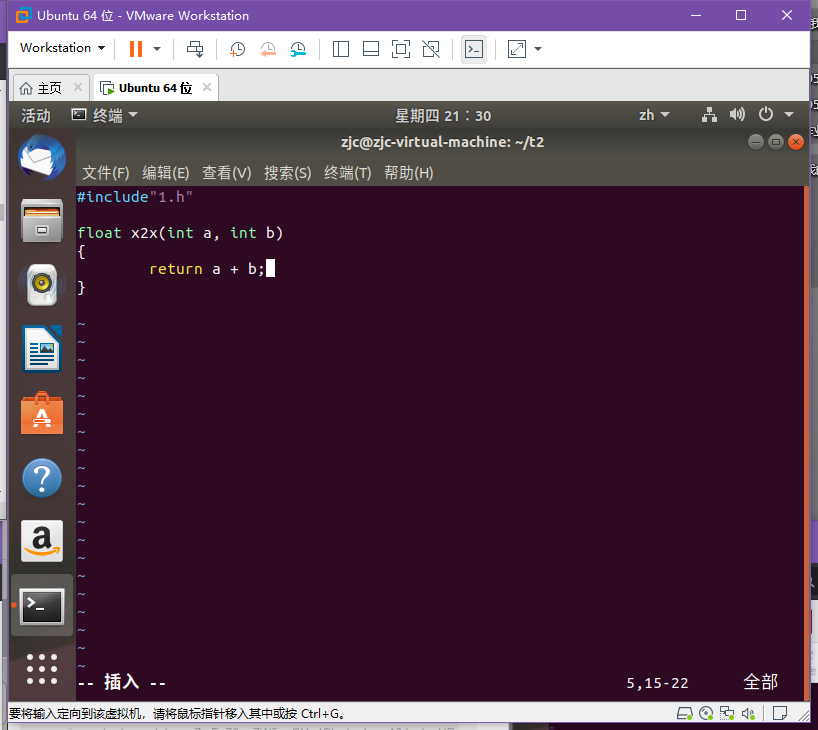Screen dimensions: 818x730
Task: Click the sound card status icon
Action: [x=748, y=713]
